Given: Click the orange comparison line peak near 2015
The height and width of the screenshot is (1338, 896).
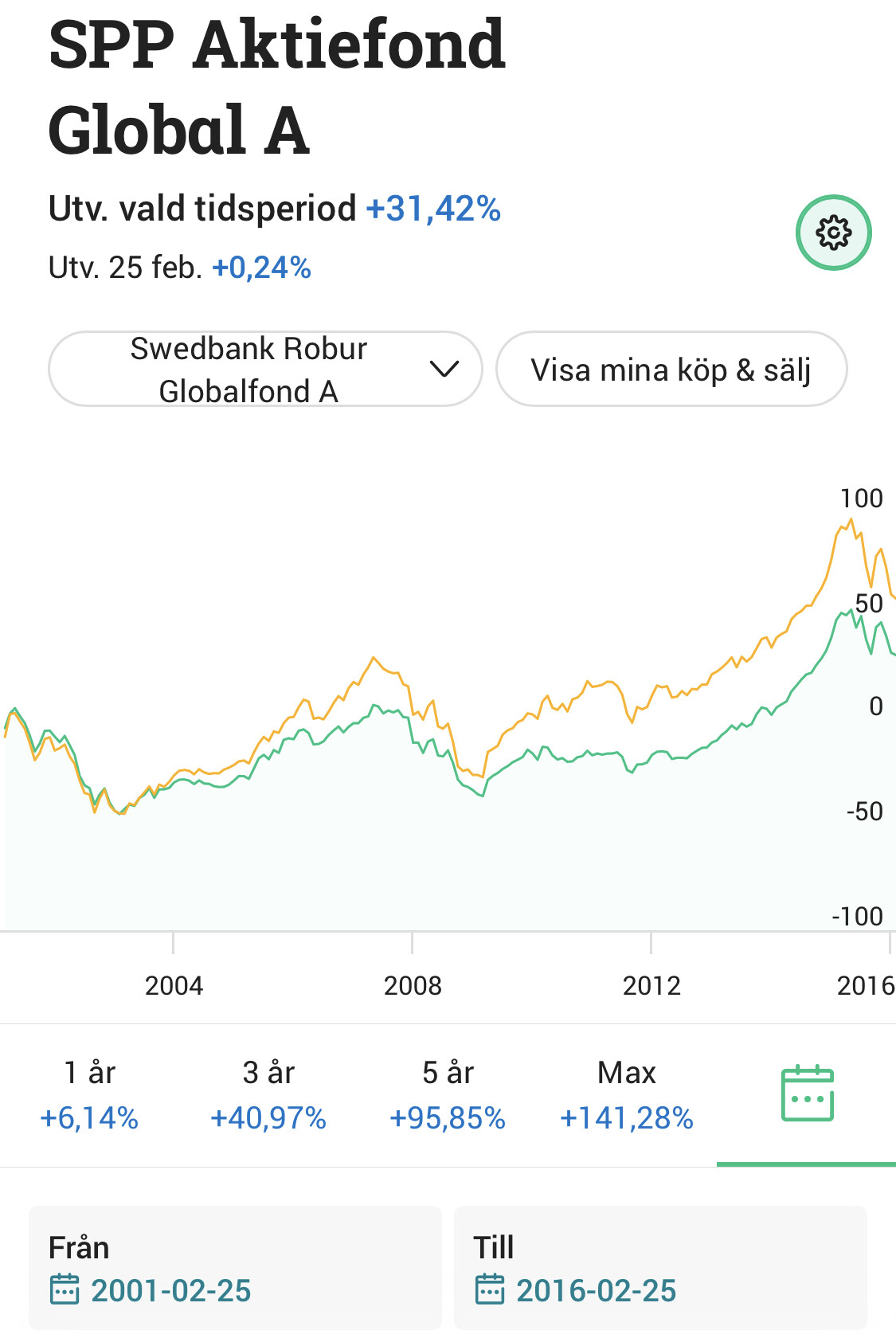Looking at the screenshot, I should tap(851, 521).
